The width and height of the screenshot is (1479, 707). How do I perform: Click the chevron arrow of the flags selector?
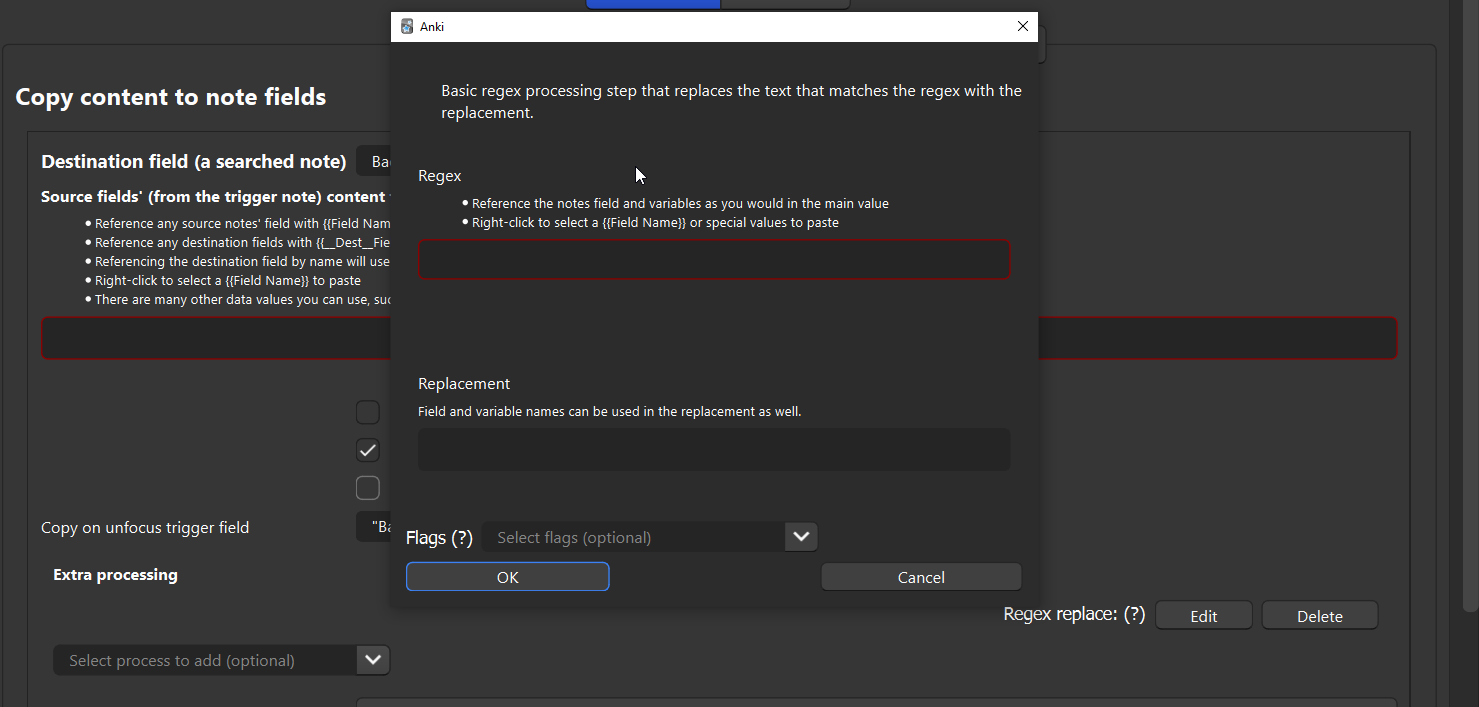801,537
